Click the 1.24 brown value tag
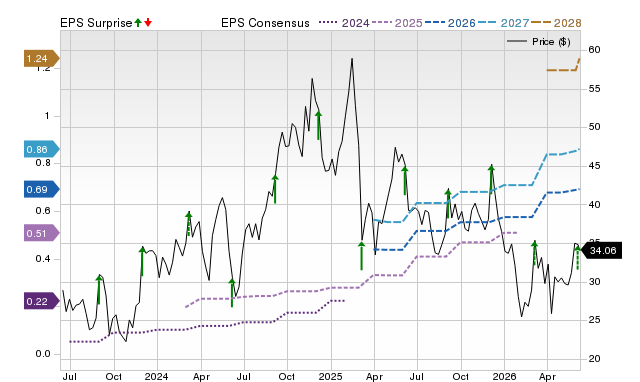This screenshot has height=382, width=640. [42, 59]
